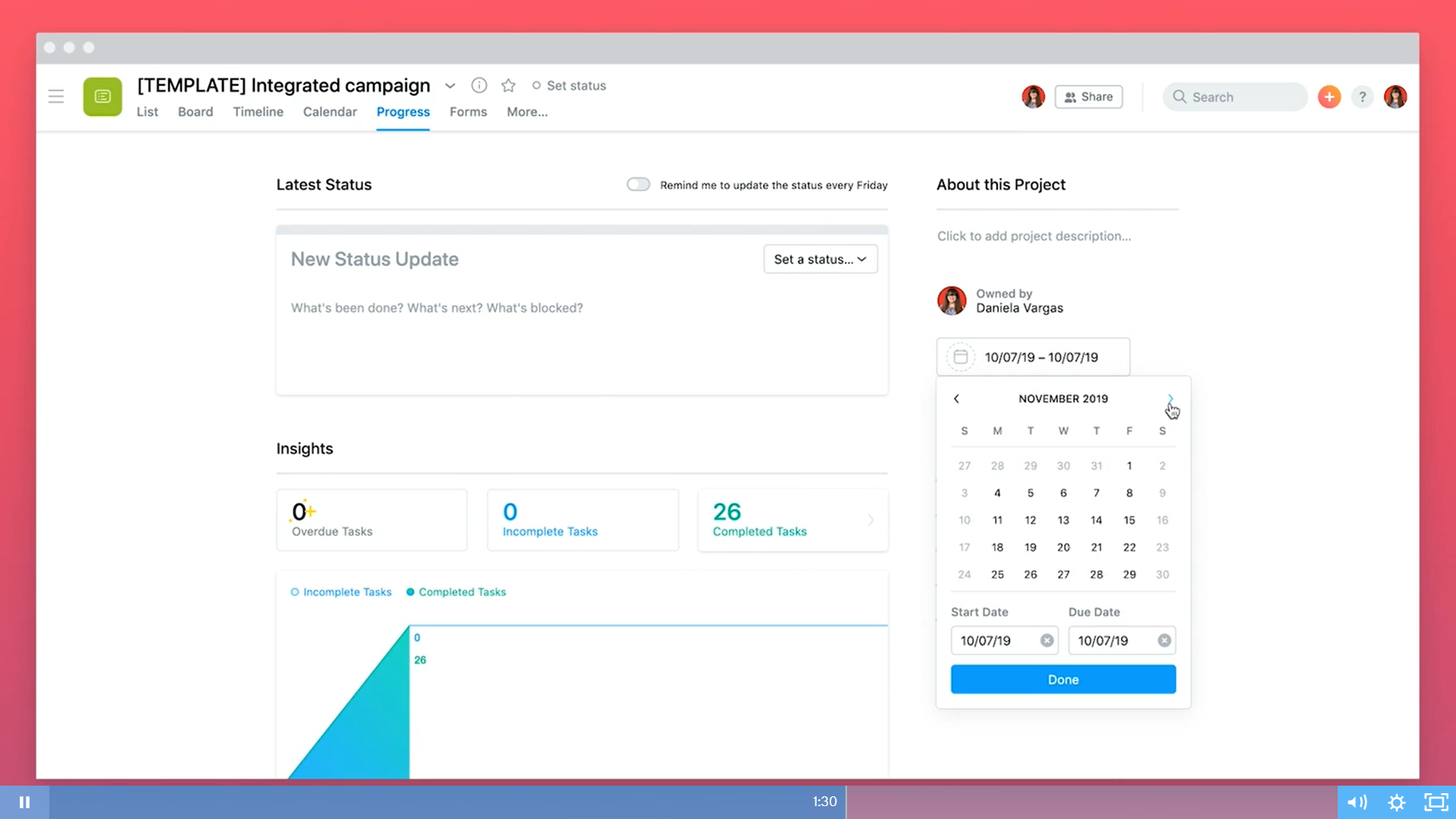Open the hamburger sidebar menu
The width and height of the screenshot is (1456, 819).
[x=55, y=96]
